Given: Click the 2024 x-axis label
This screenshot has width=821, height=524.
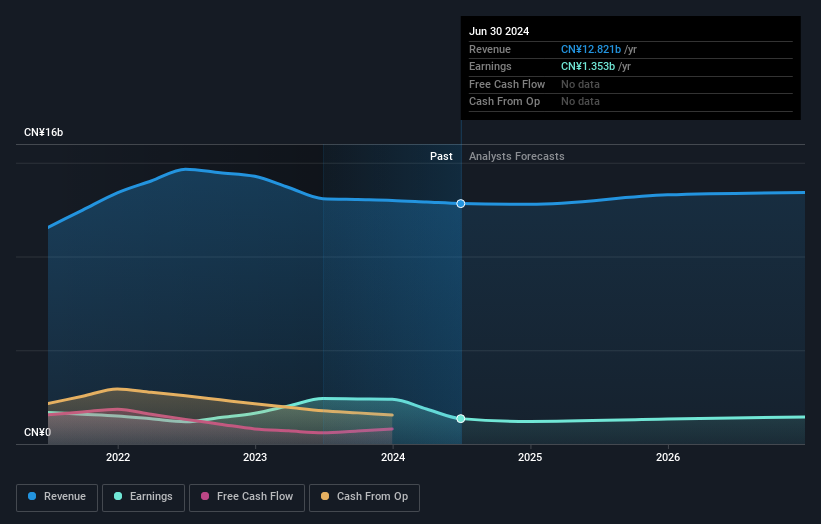Looking at the screenshot, I should pyautogui.click(x=393, y=457).
